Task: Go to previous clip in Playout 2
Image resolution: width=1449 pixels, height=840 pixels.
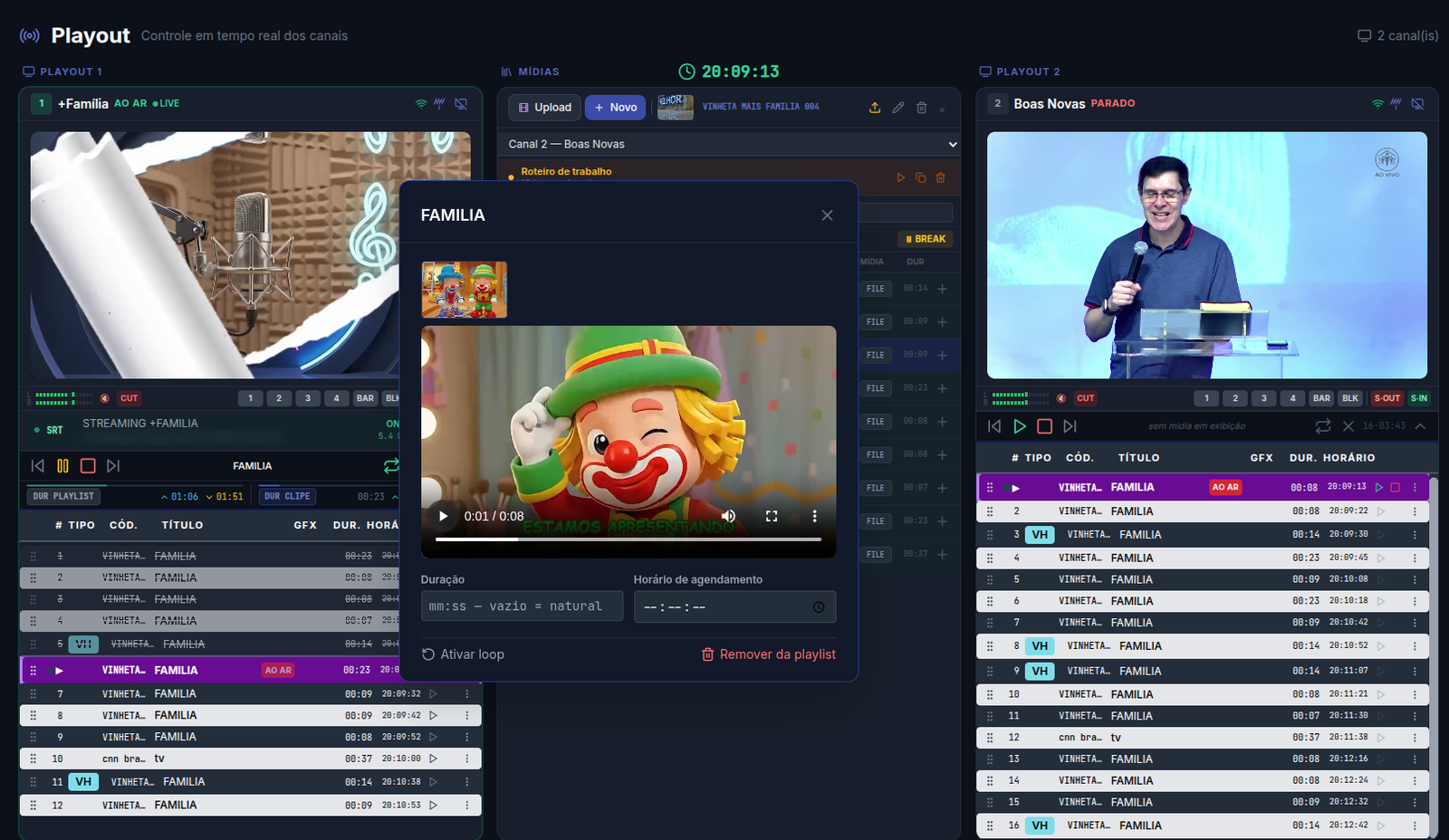Action: point(993,425)
